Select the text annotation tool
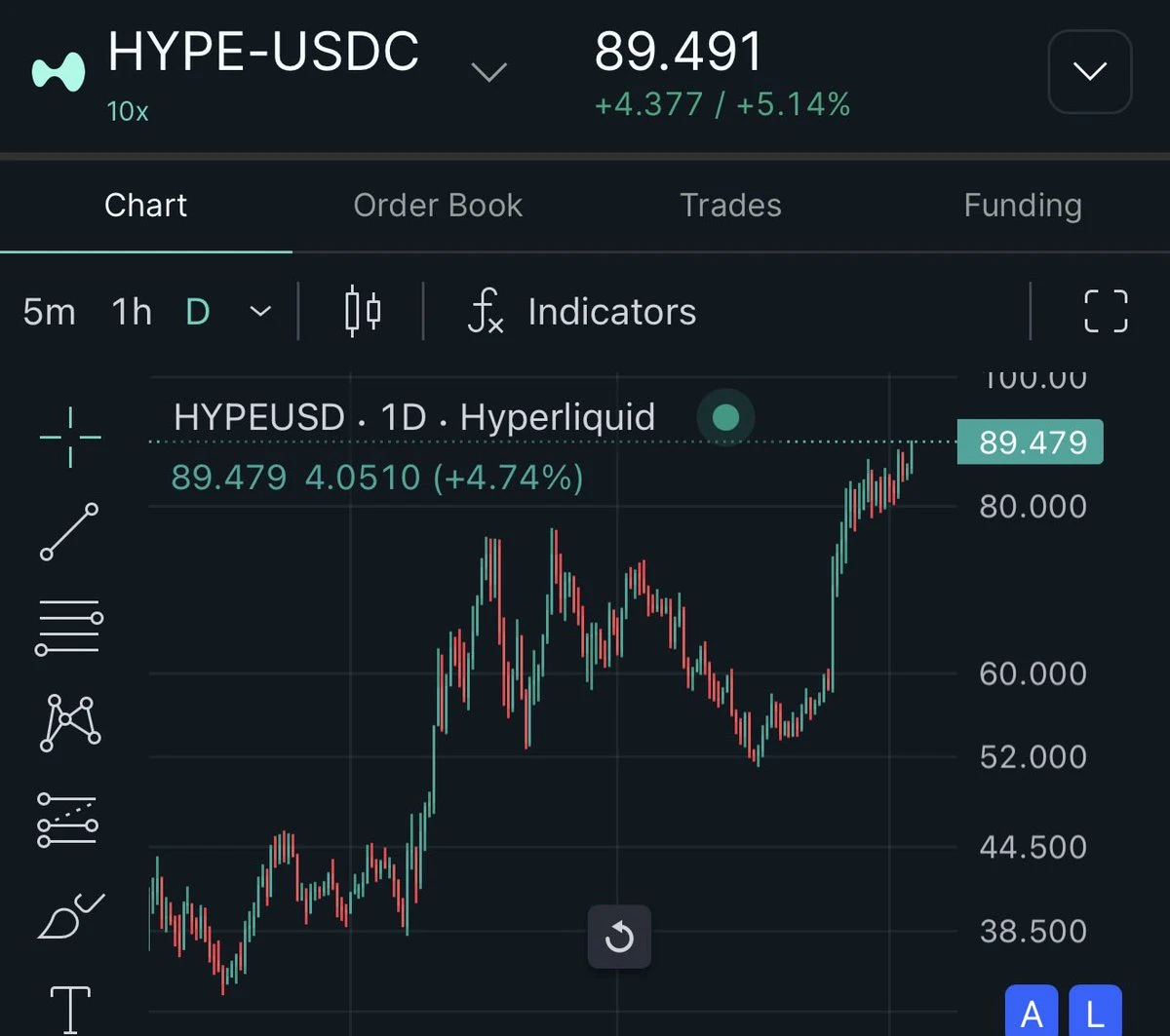The image size is (1170, 1036). click(x=69, y=1010)
